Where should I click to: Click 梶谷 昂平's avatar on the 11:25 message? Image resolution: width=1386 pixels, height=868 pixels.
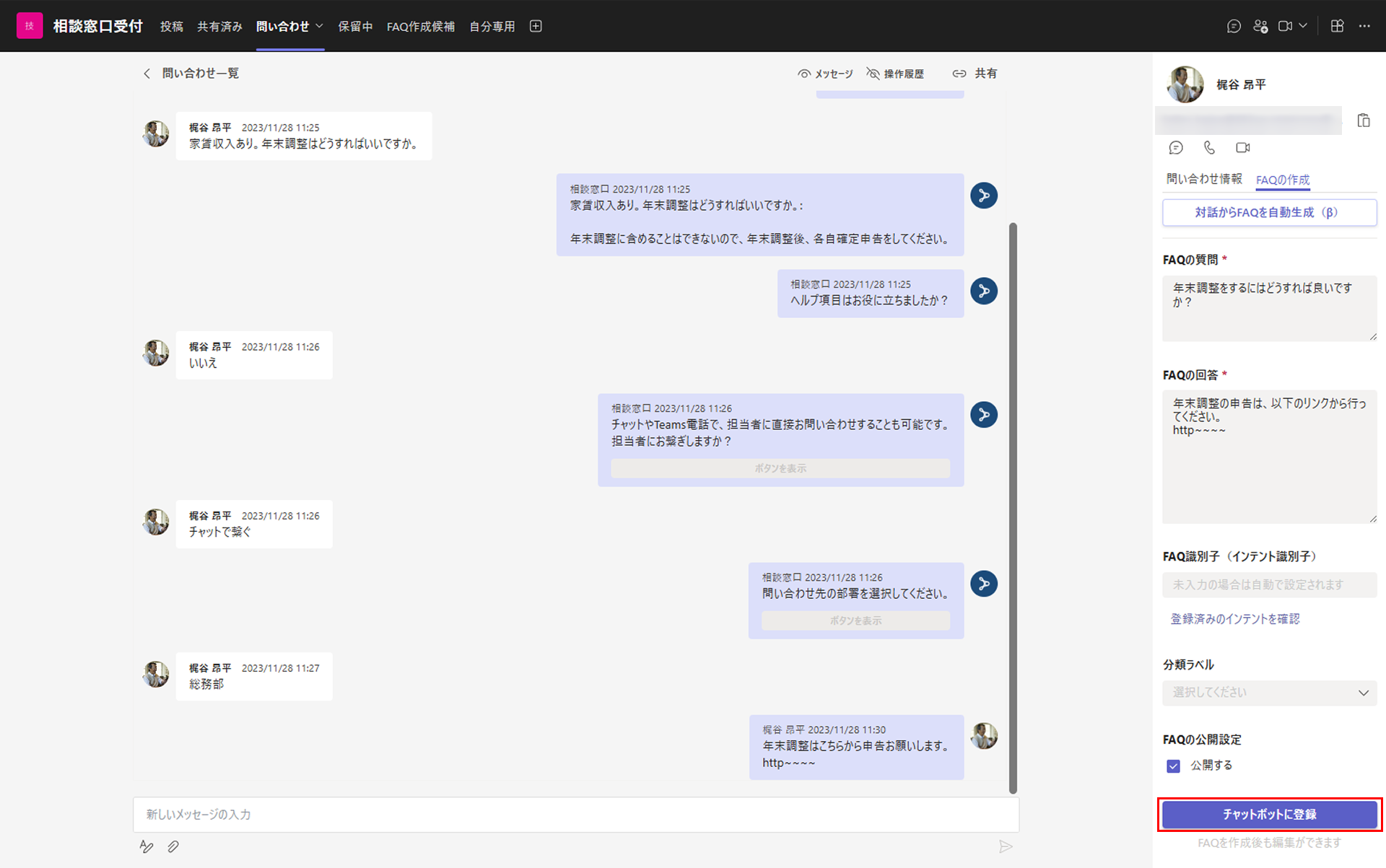(x=156, y=133)
